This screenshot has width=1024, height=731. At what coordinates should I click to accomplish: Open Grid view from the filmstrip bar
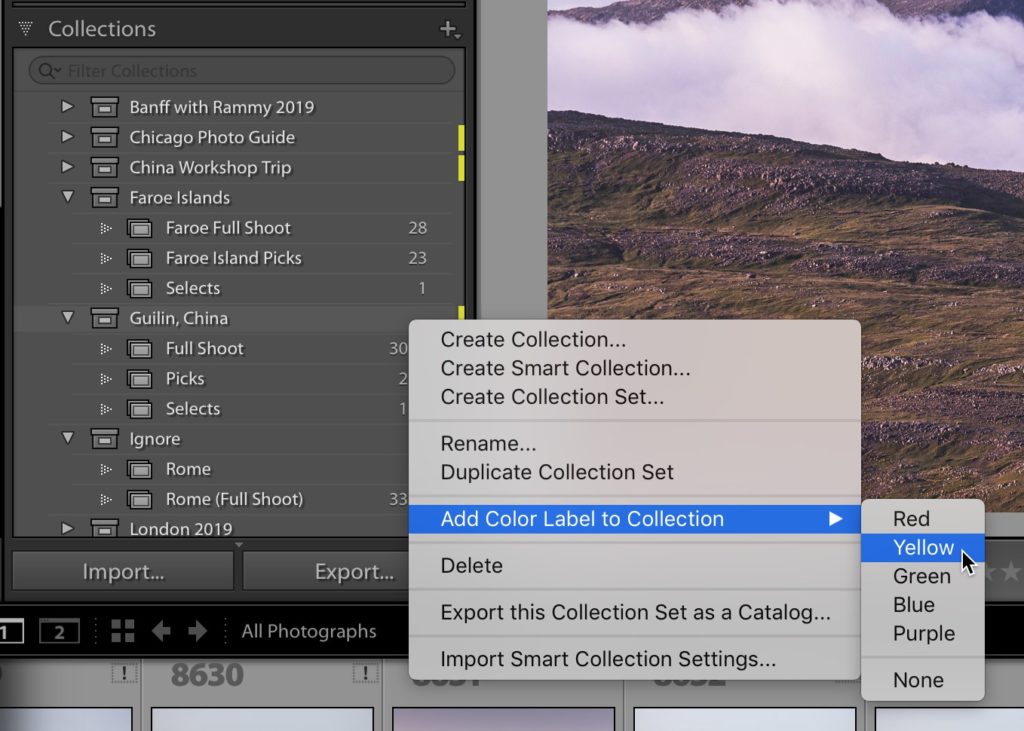(123, 631)
